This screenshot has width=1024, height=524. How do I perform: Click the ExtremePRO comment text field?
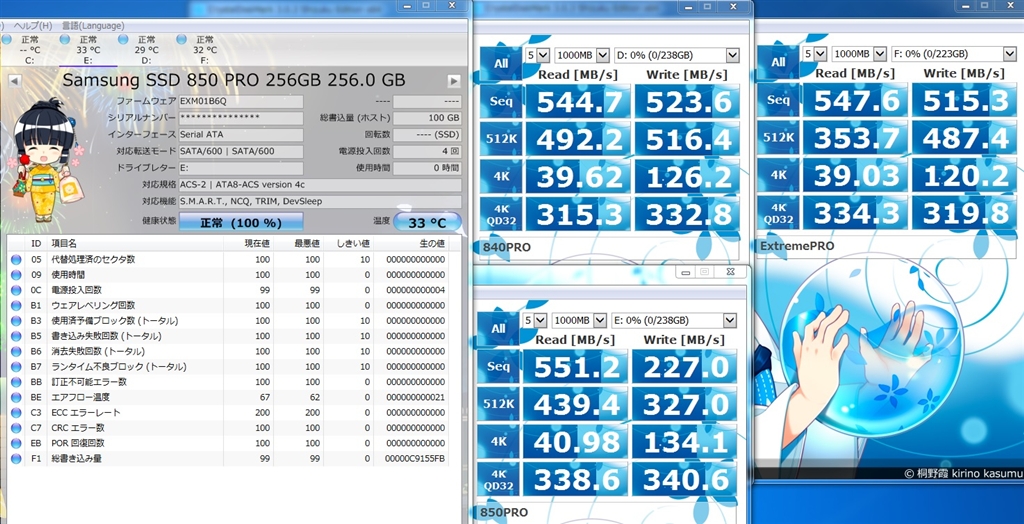[x=888, y=246]
